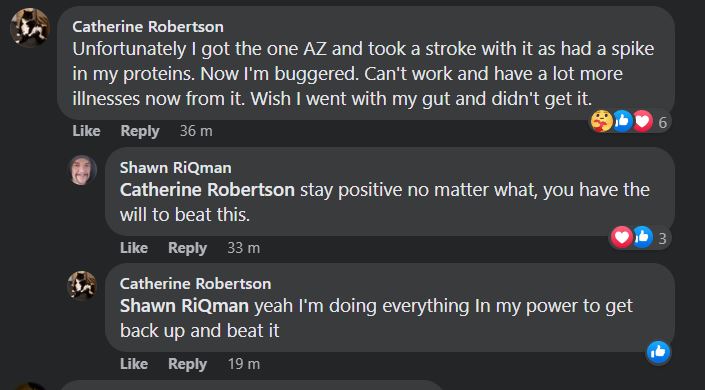
Task: Open Shawn RiQman author name link
Action: (175, 168)
